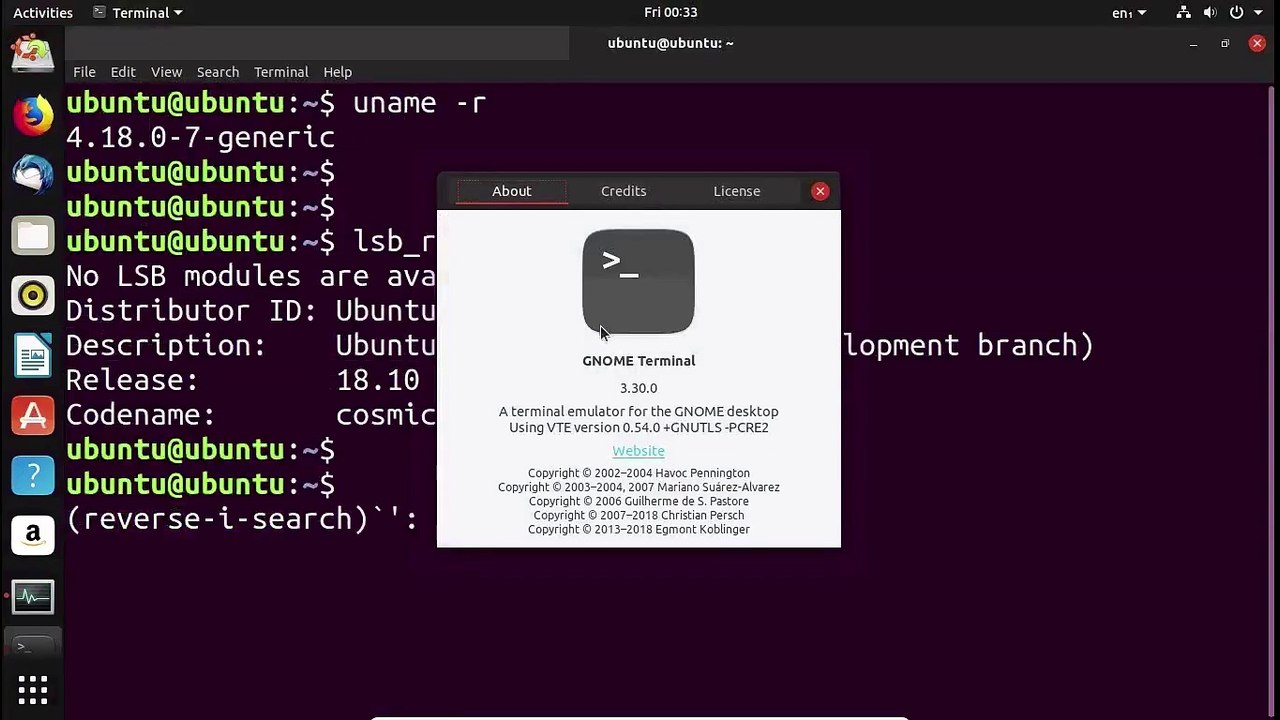Open LibreOffice Writer from the dock
The image size is (1280, 720).
(x=32, y=356)
